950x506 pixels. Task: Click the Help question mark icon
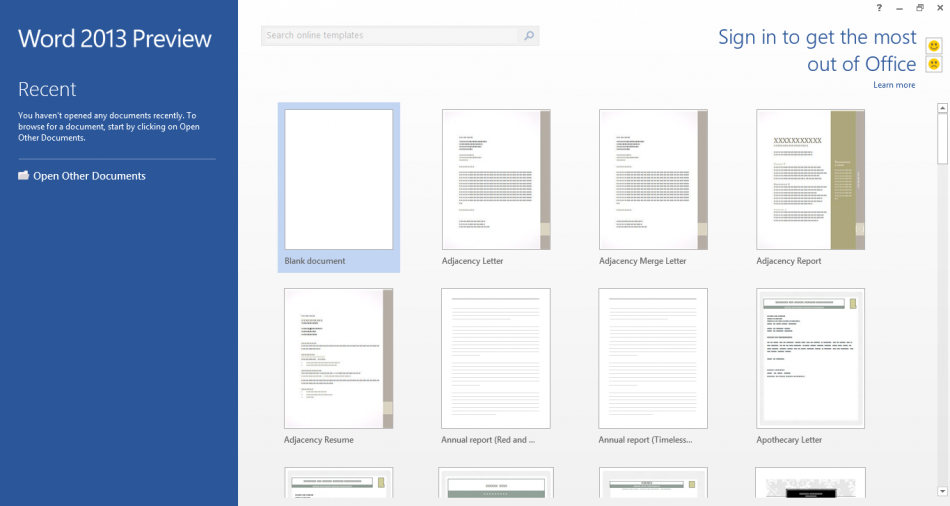[x=879, y=8]
